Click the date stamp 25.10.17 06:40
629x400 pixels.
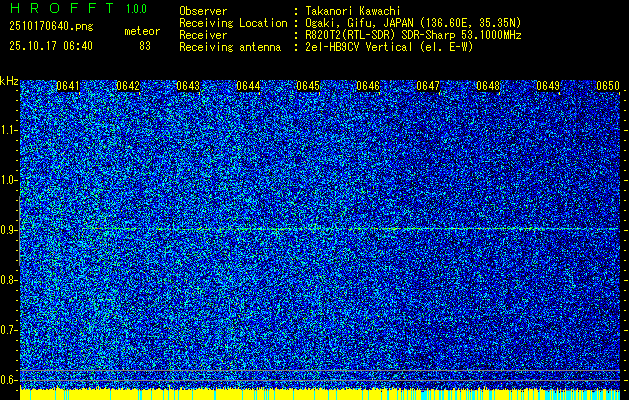(x=51, y=46)
